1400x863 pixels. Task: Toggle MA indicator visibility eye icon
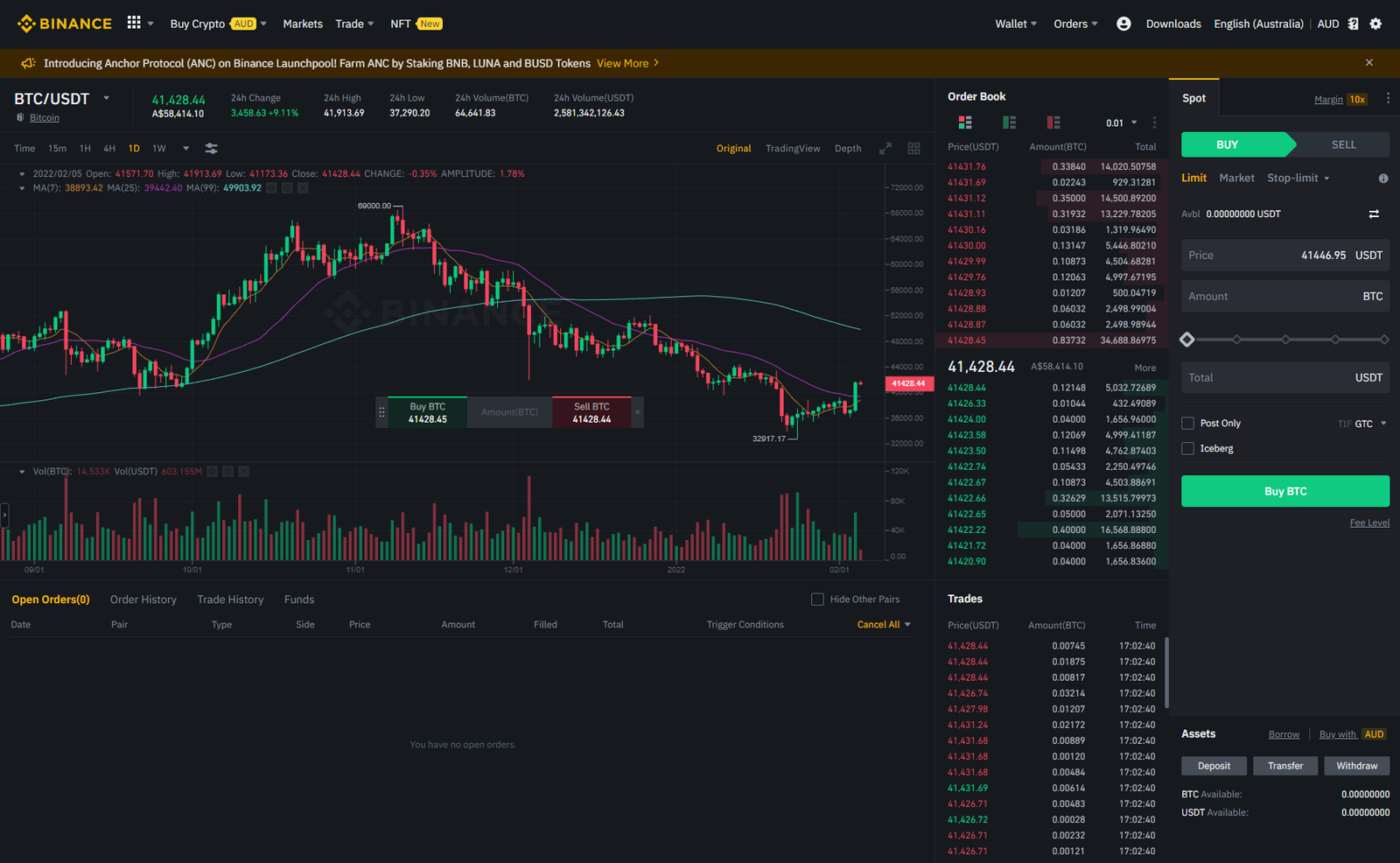(271, 188)
